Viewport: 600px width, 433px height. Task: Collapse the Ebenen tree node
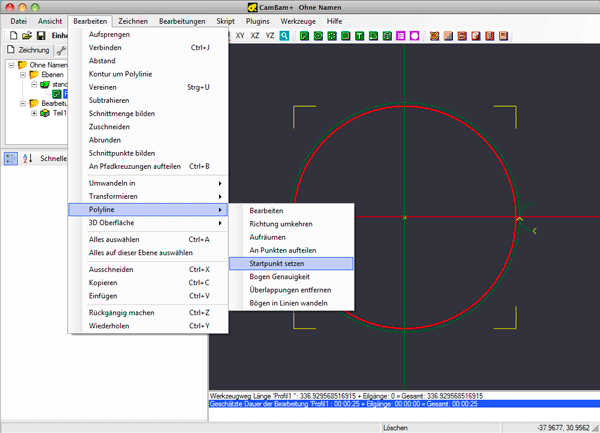click(23, 75)
